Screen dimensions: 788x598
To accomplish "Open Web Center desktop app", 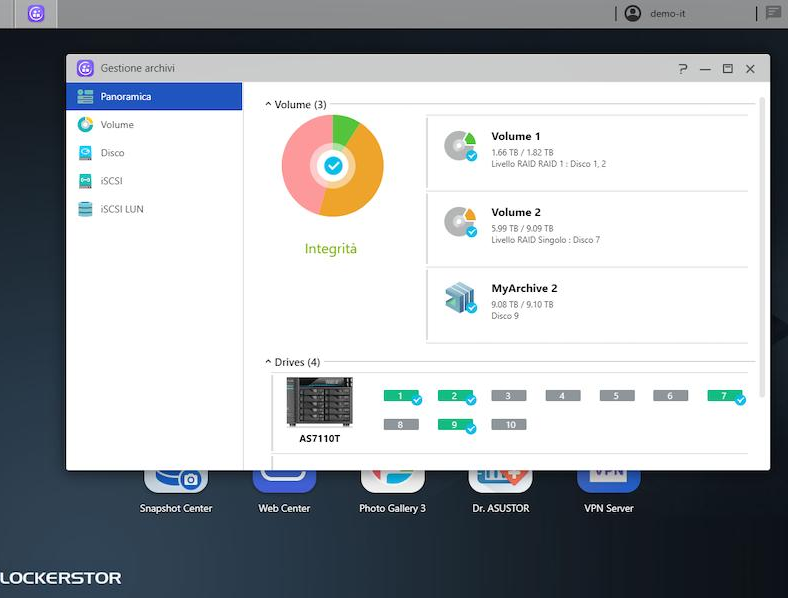I will [284, 491].
